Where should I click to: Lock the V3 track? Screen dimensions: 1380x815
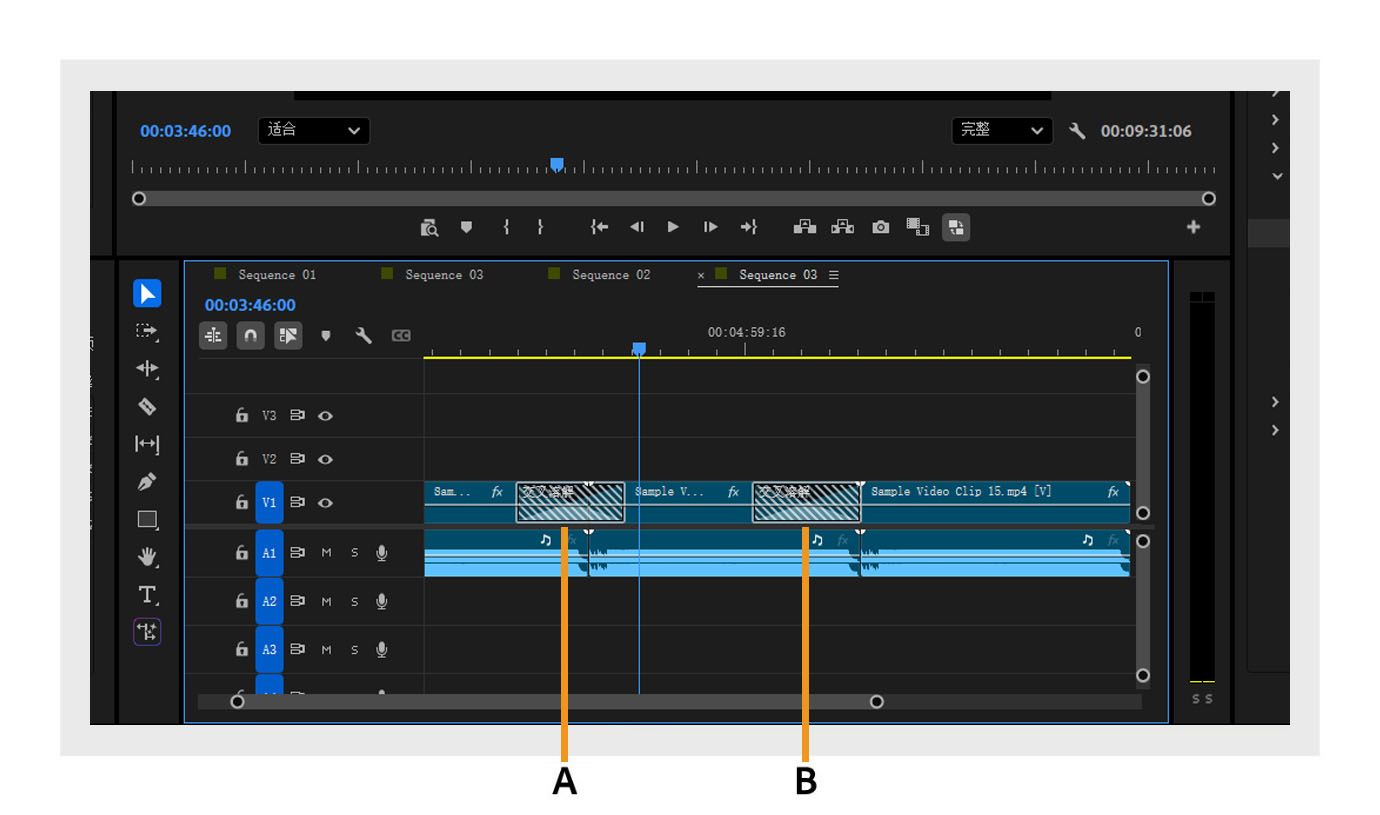pyautogui.click(x=241, y=415)
